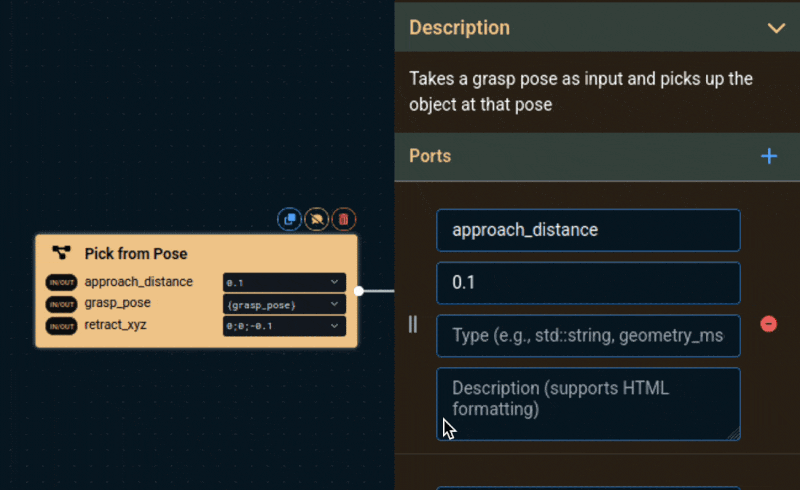The width and height of the screenshot is (800, 490).
Task: Click the Ports section header
Action: click(597, 156)
